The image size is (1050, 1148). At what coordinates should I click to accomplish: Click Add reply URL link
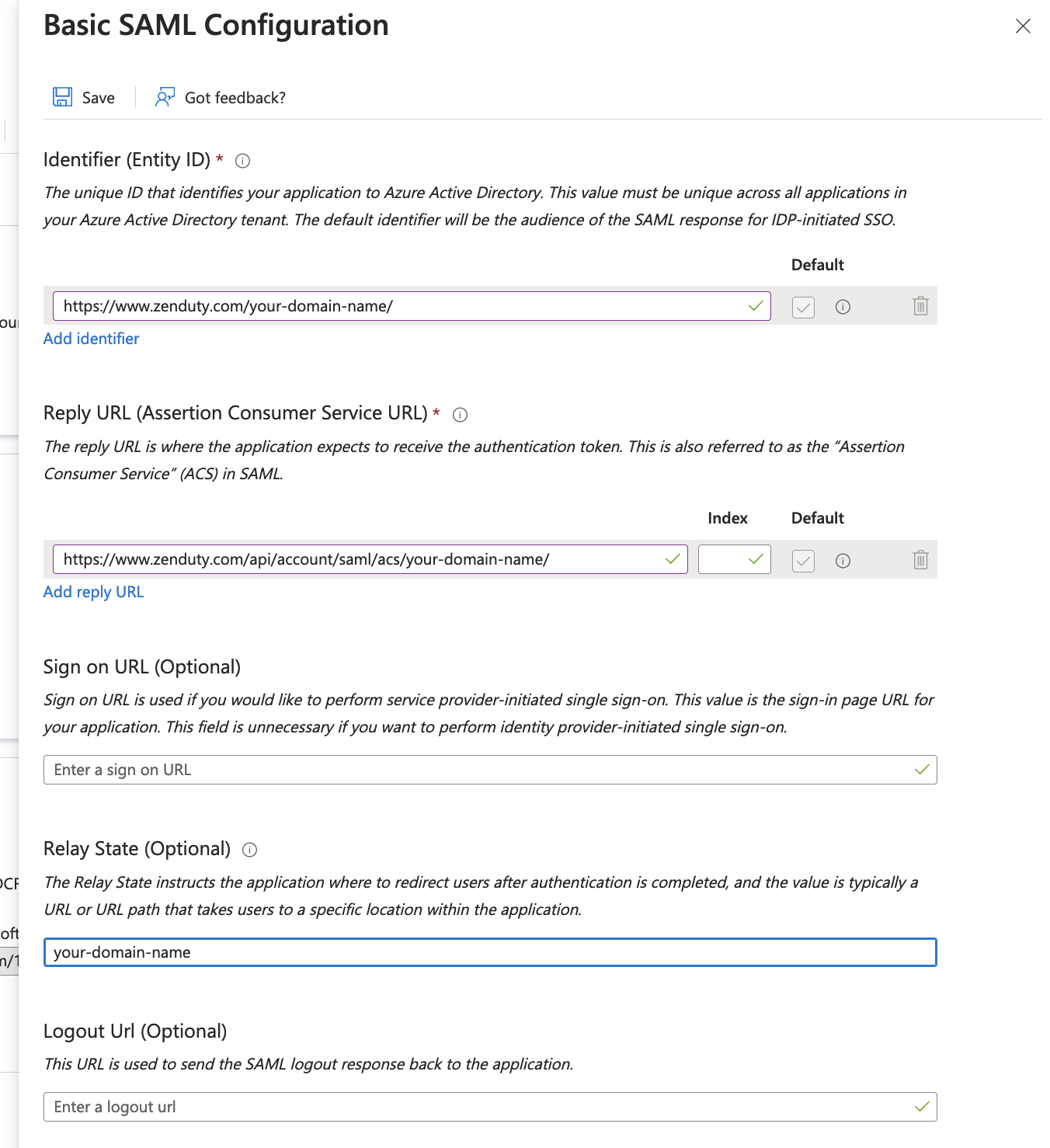[x=93, y=592]
